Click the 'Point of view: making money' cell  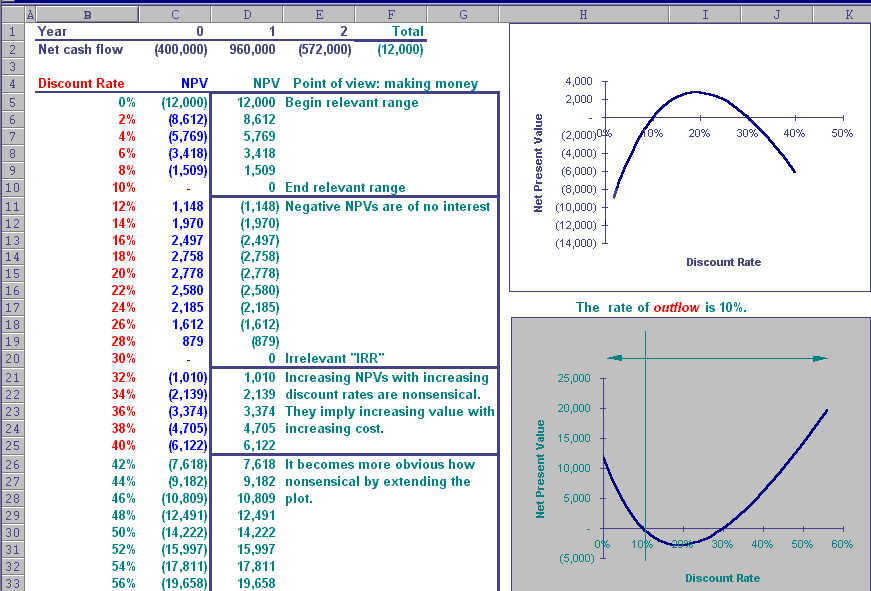click(385, 84)
